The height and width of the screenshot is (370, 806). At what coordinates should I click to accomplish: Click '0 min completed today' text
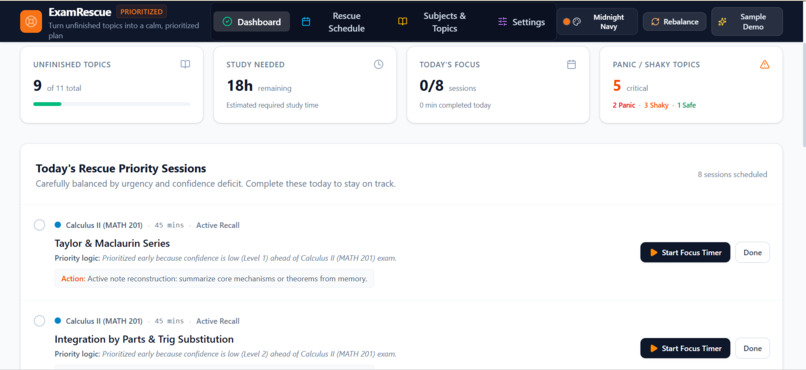point(455,105)
